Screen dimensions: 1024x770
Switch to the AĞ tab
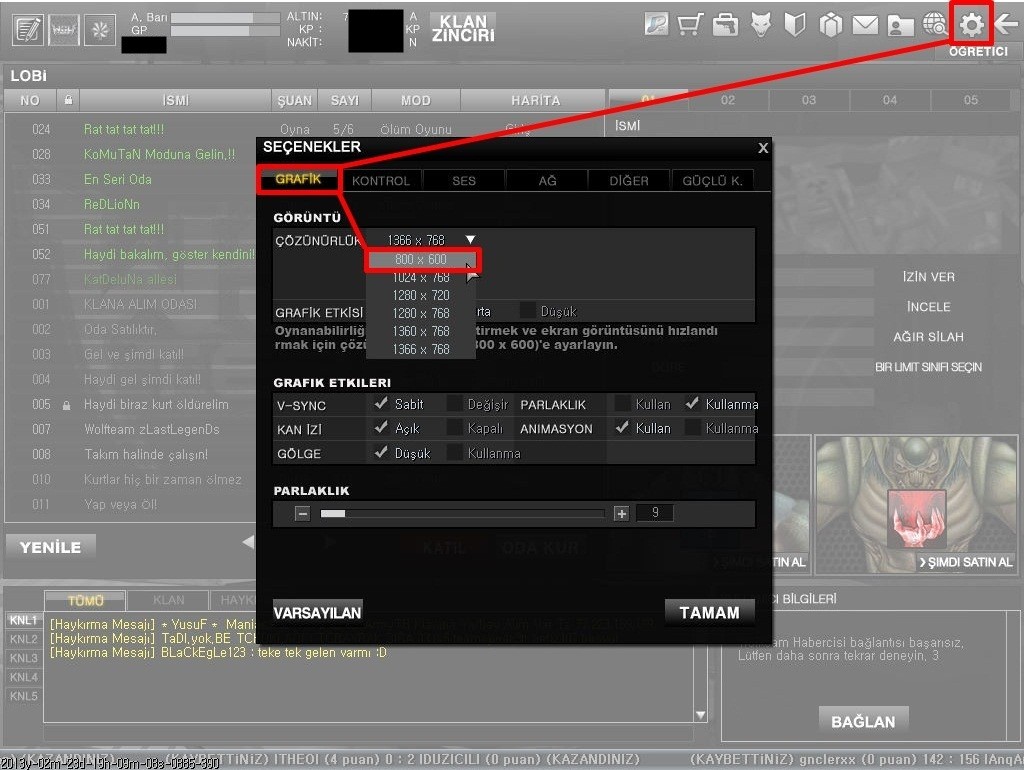click(547, 181)
